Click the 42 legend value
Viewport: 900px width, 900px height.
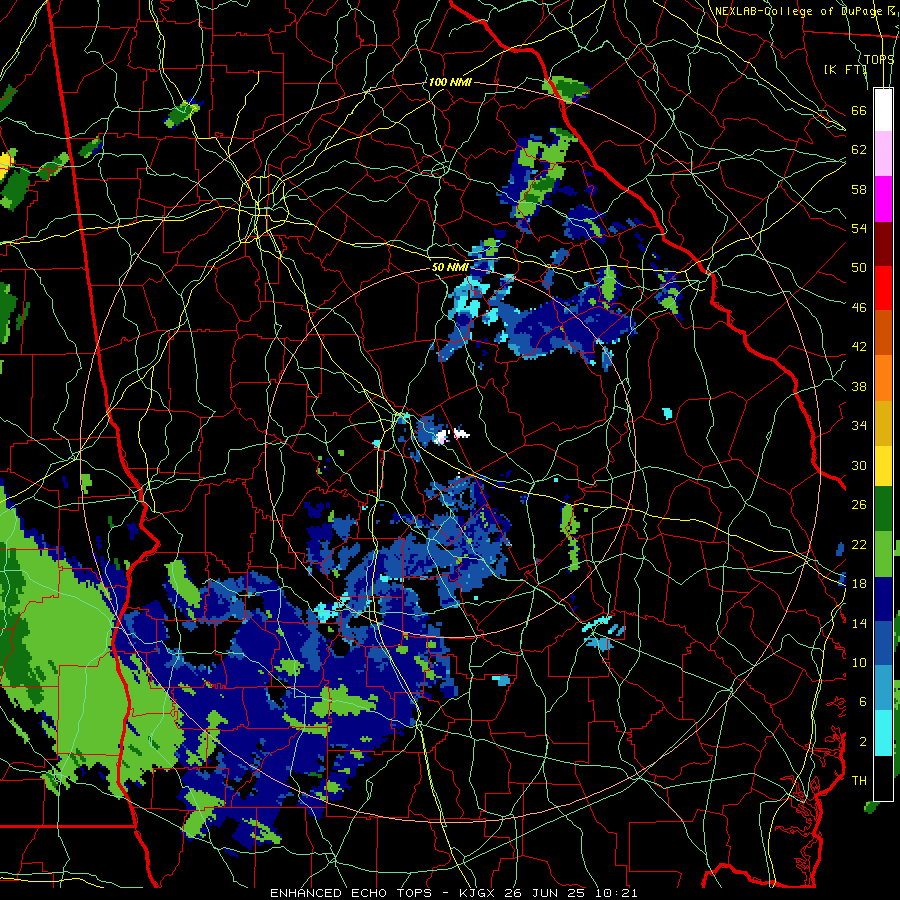pos(859,347)
